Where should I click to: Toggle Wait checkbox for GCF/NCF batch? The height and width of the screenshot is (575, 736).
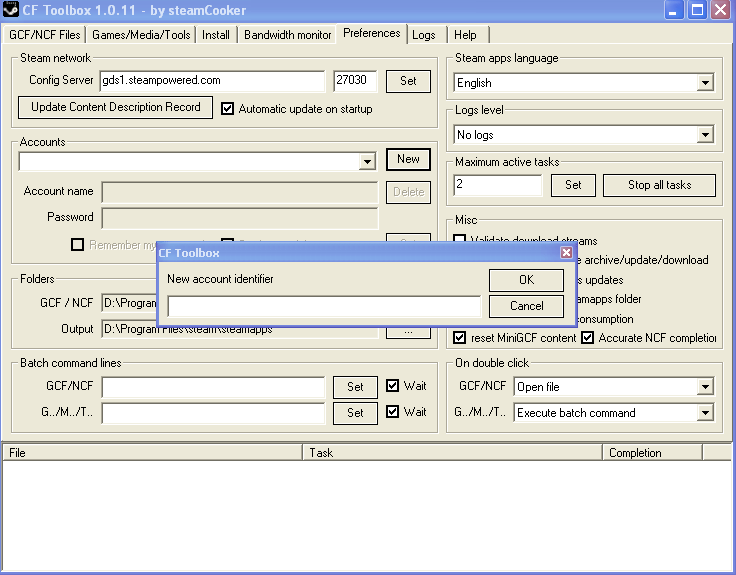click(392, 385)
